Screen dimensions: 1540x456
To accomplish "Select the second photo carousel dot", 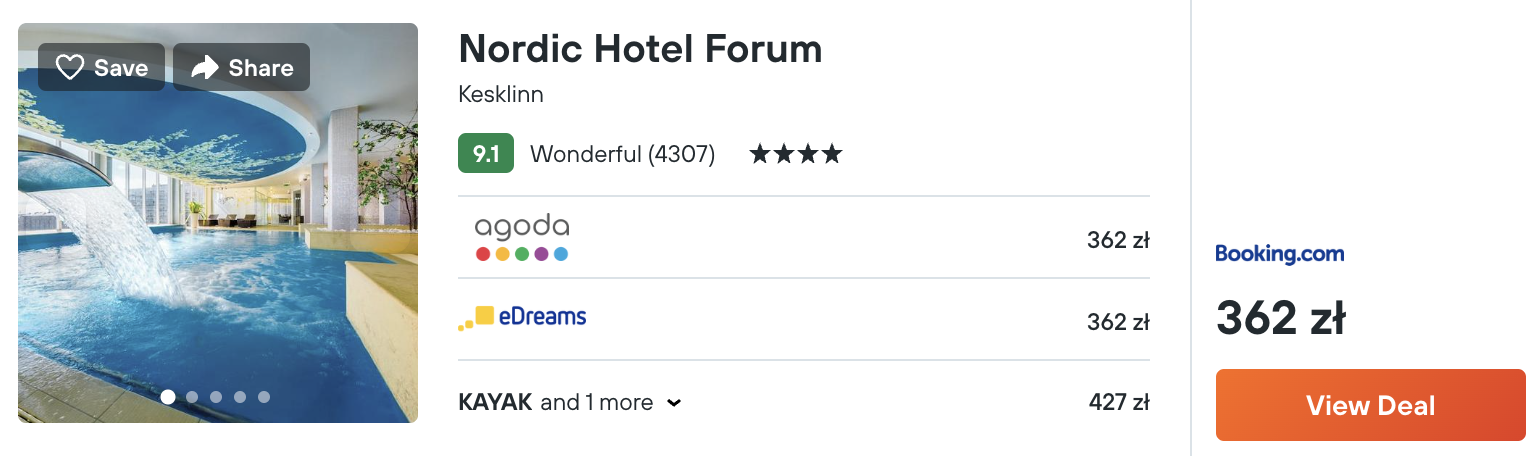I will pos(192,397).
